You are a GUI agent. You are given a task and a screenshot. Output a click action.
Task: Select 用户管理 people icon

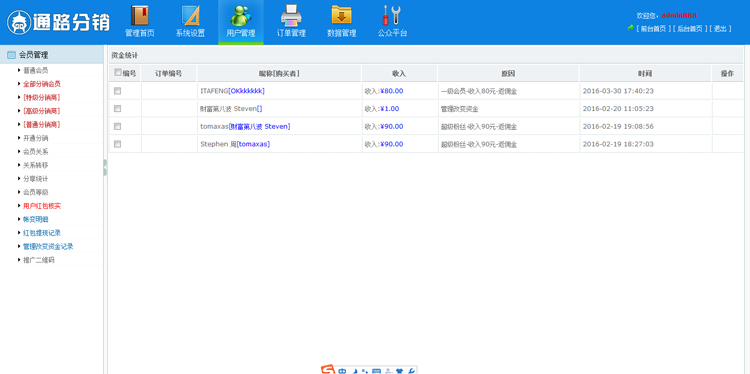click(241, 15)
